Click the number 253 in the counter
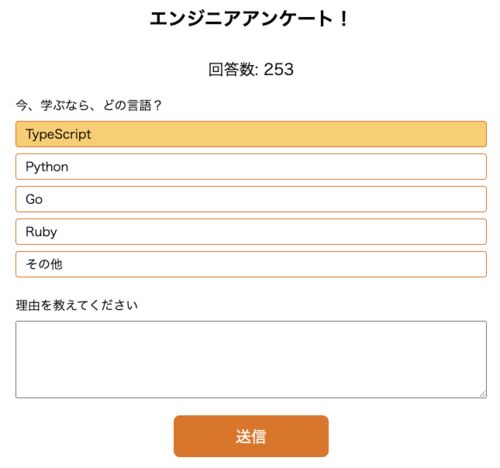 click(279, 69)
